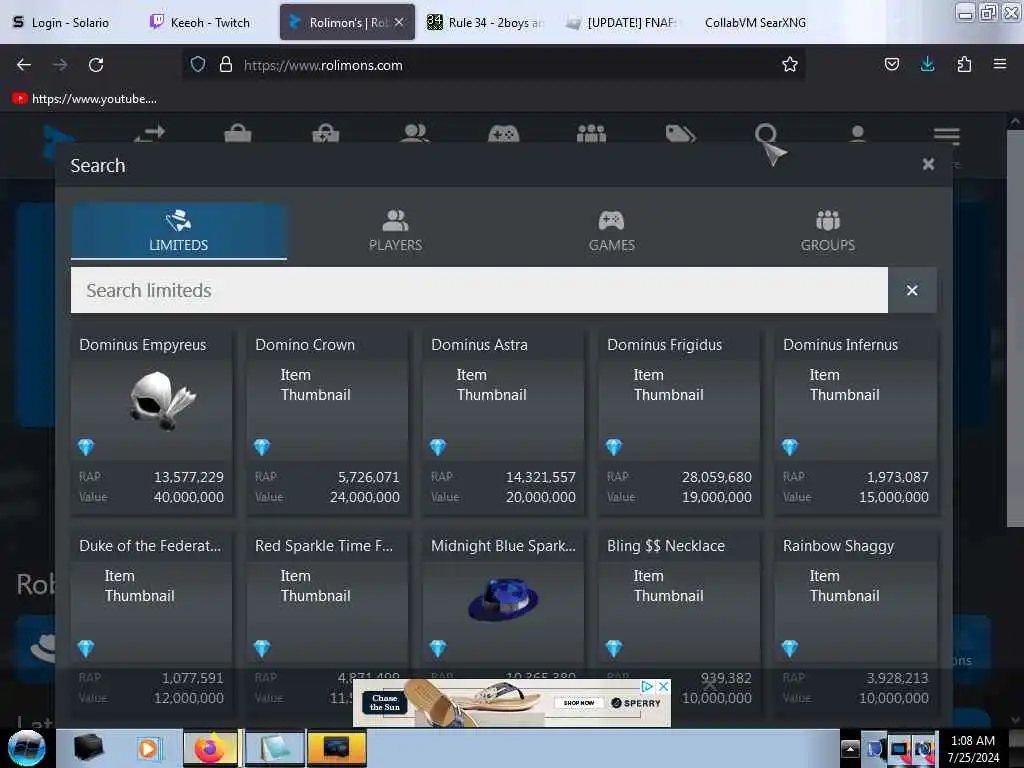
Task: Open Firefox extensions puzzle icon
Action: [964, 64]
